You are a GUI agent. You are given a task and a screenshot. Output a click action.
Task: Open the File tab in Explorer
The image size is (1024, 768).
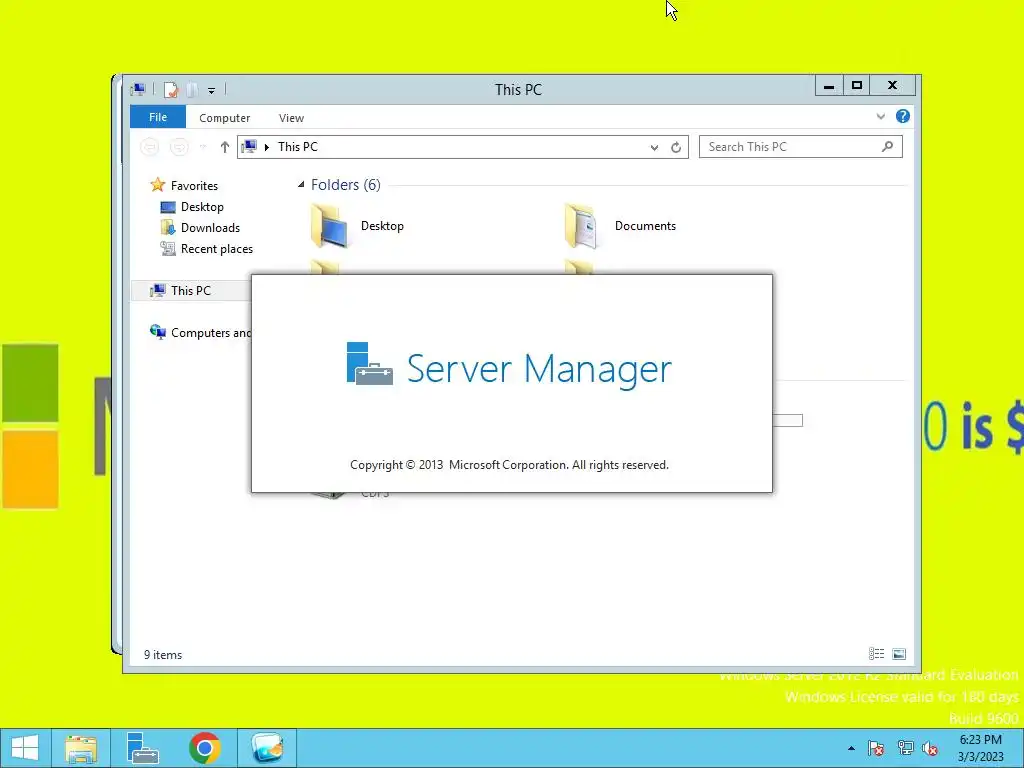pyautogui.click(x=158, y=117)
